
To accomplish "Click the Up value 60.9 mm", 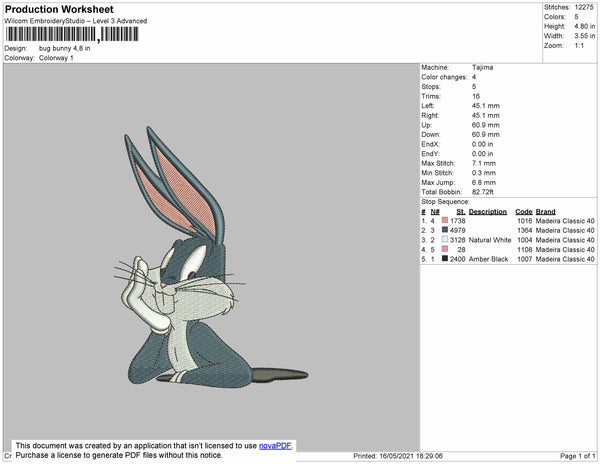I will click(x=486, y=125).
